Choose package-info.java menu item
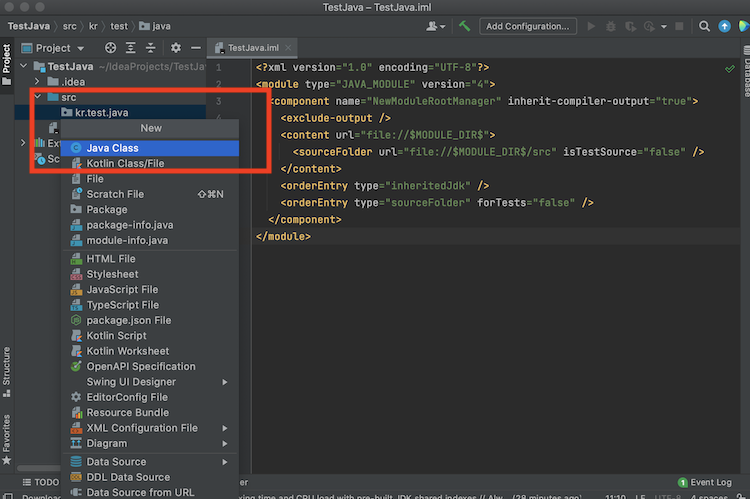 (x=150, y=225)
